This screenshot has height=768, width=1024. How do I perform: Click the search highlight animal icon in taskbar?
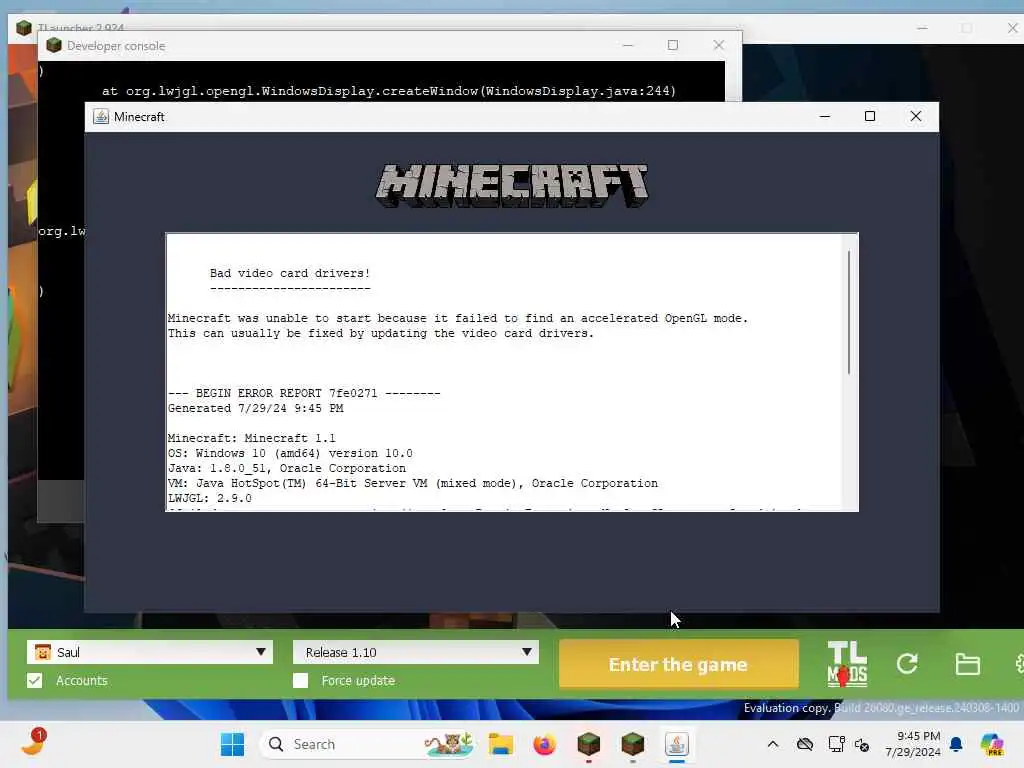tap(449, 744)
